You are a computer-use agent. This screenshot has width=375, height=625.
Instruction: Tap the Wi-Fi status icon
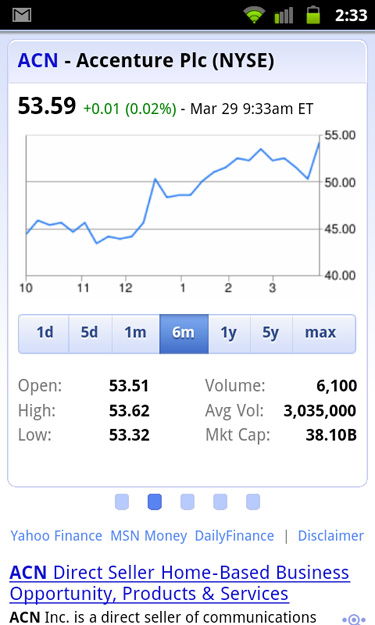(254, 15)
